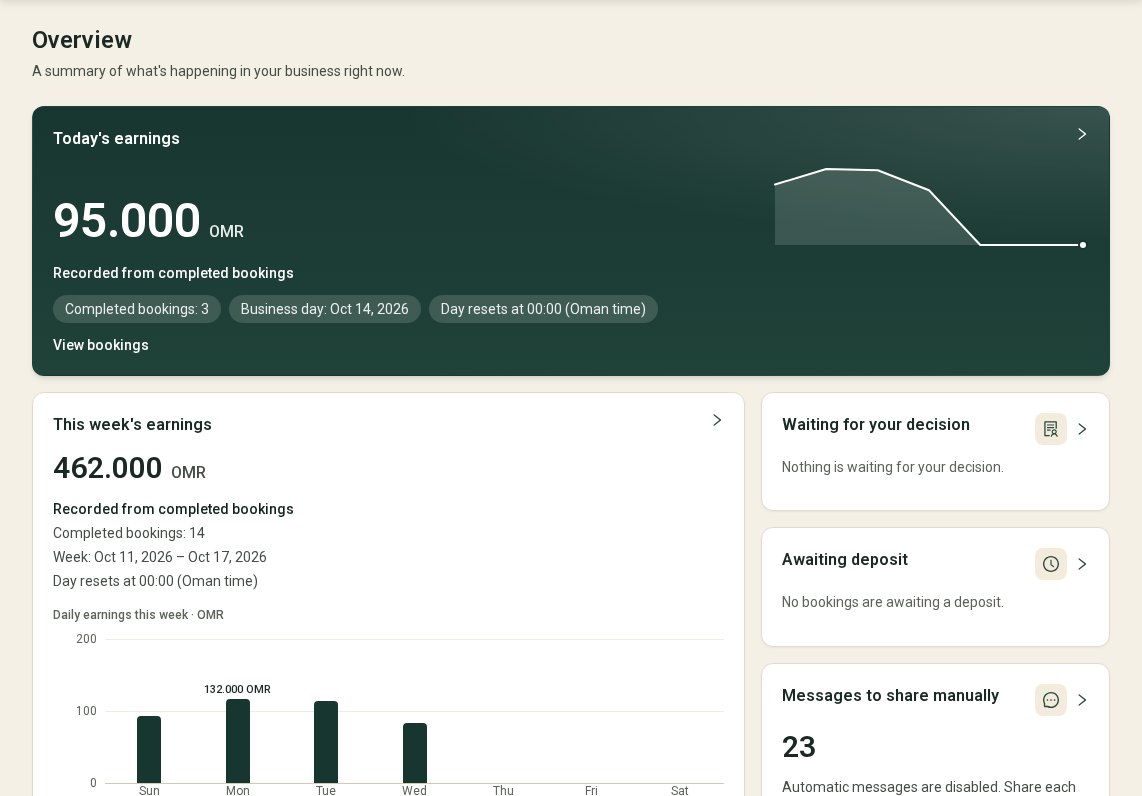Click the Fri label on chart axis
The image size is (1142, 796).
tap(591, 790)
